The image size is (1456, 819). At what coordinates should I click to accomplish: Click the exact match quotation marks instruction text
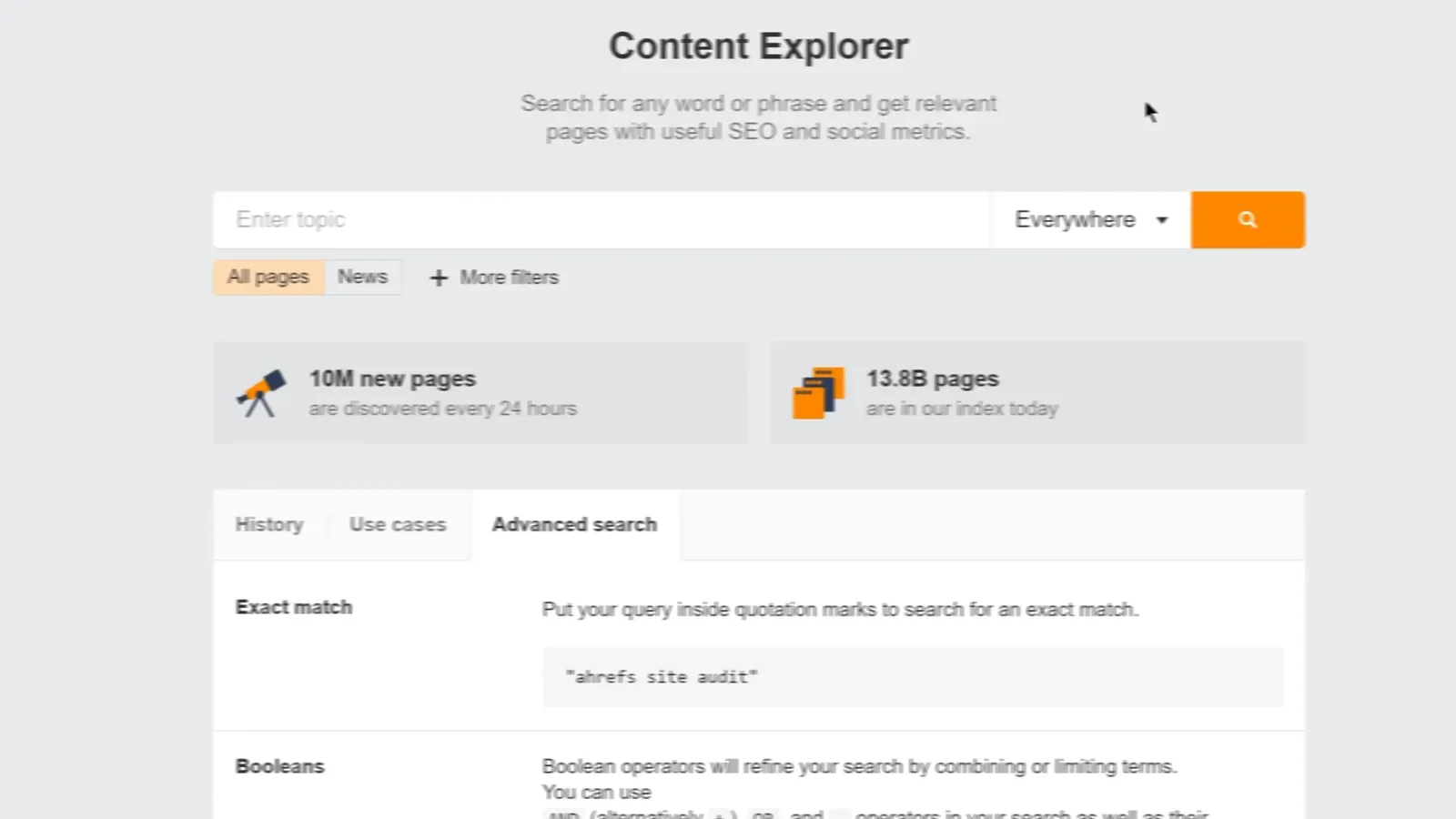(x=839, y=609)
